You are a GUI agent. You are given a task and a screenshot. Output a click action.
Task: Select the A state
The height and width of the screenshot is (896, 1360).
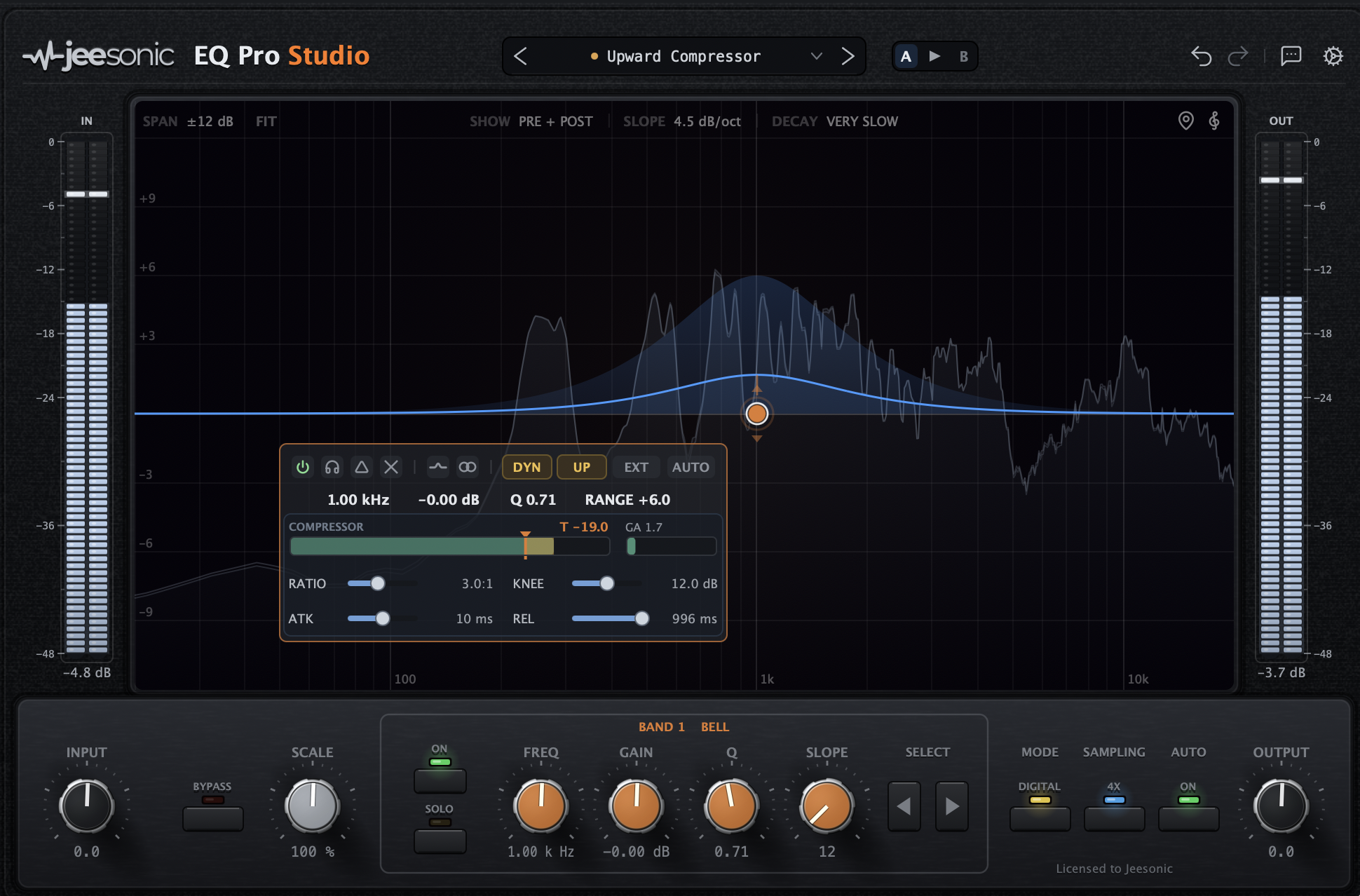pos(906,56)
